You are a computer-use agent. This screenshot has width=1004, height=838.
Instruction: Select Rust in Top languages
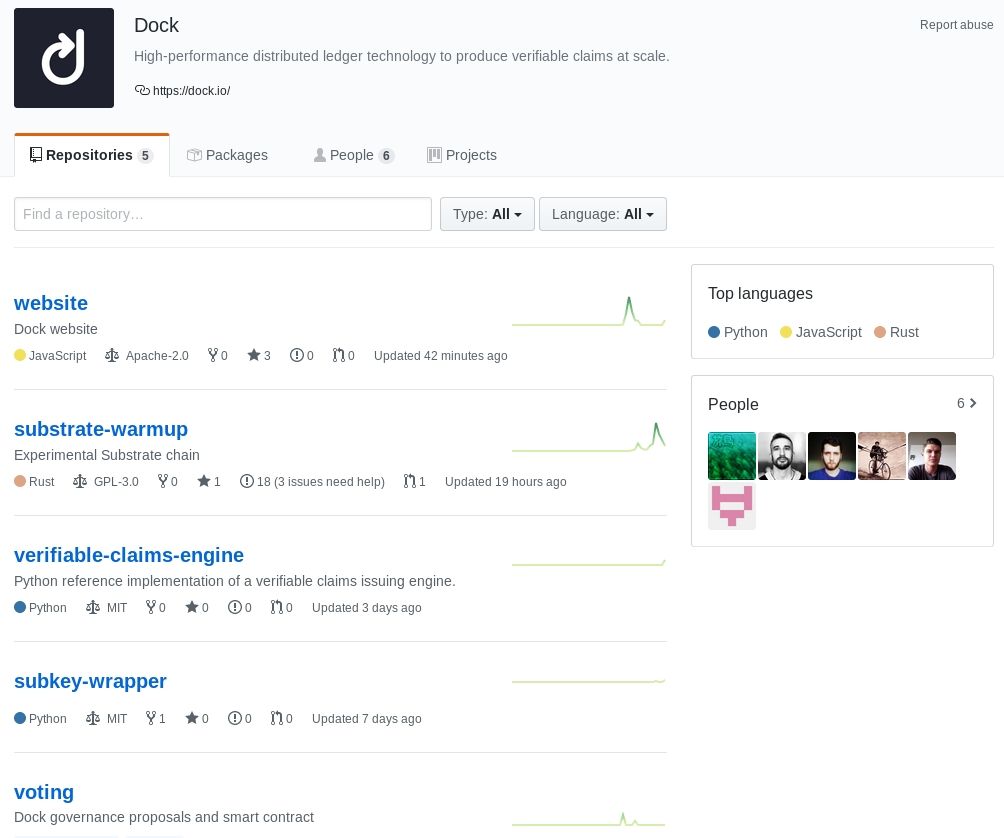tap(896, 332)
